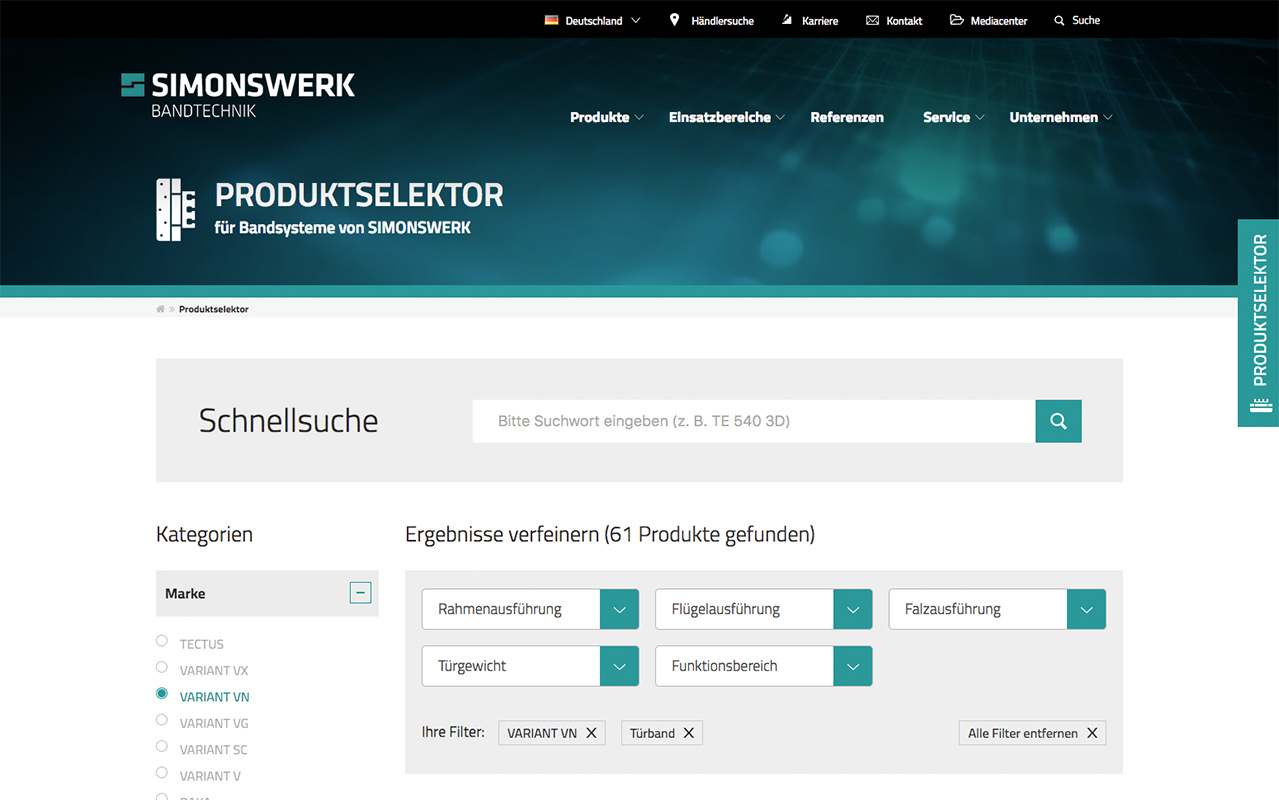Open the Deutschland country selector
Image resolution: width=1279 pixels, height=800 pixels.
coord(593,20)
